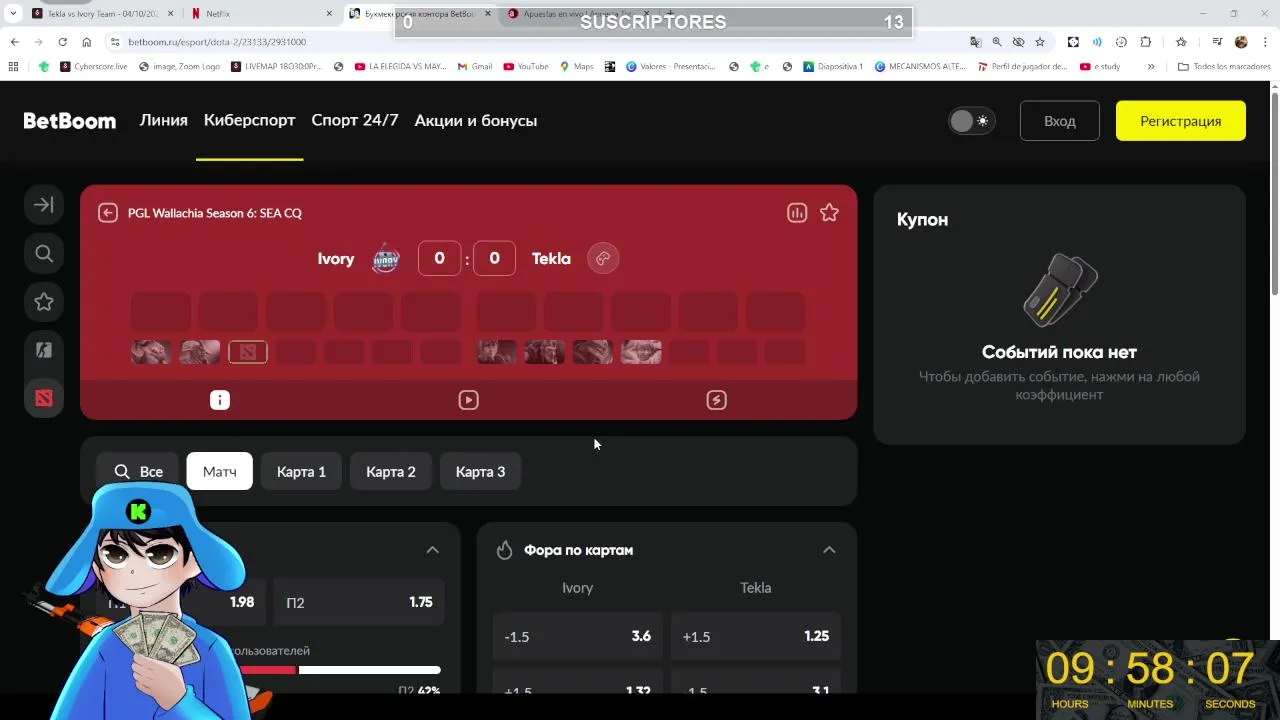The width and height of the screenshot is (1280, 720).
Task: Select the Counter-Strike icon in the left sidebar
Action: 44,350
